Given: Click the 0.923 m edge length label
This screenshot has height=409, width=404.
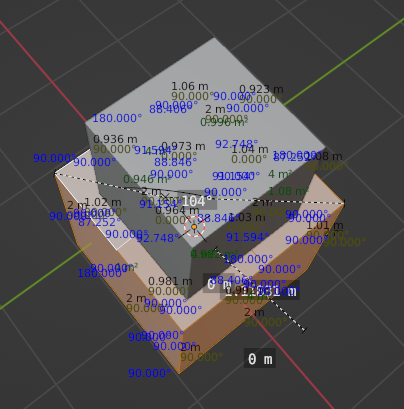Looking at the screenshot, I should click(x=261, y=89).
